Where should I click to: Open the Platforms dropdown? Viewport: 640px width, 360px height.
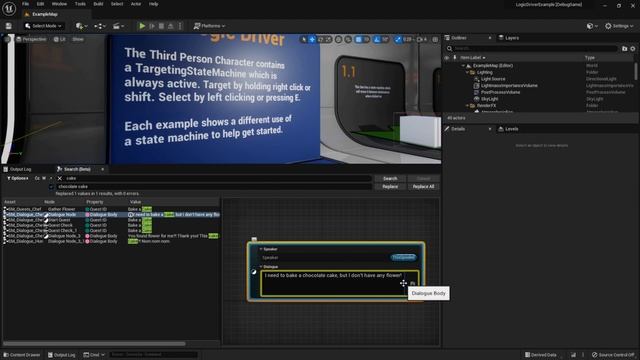pos(209,26)
